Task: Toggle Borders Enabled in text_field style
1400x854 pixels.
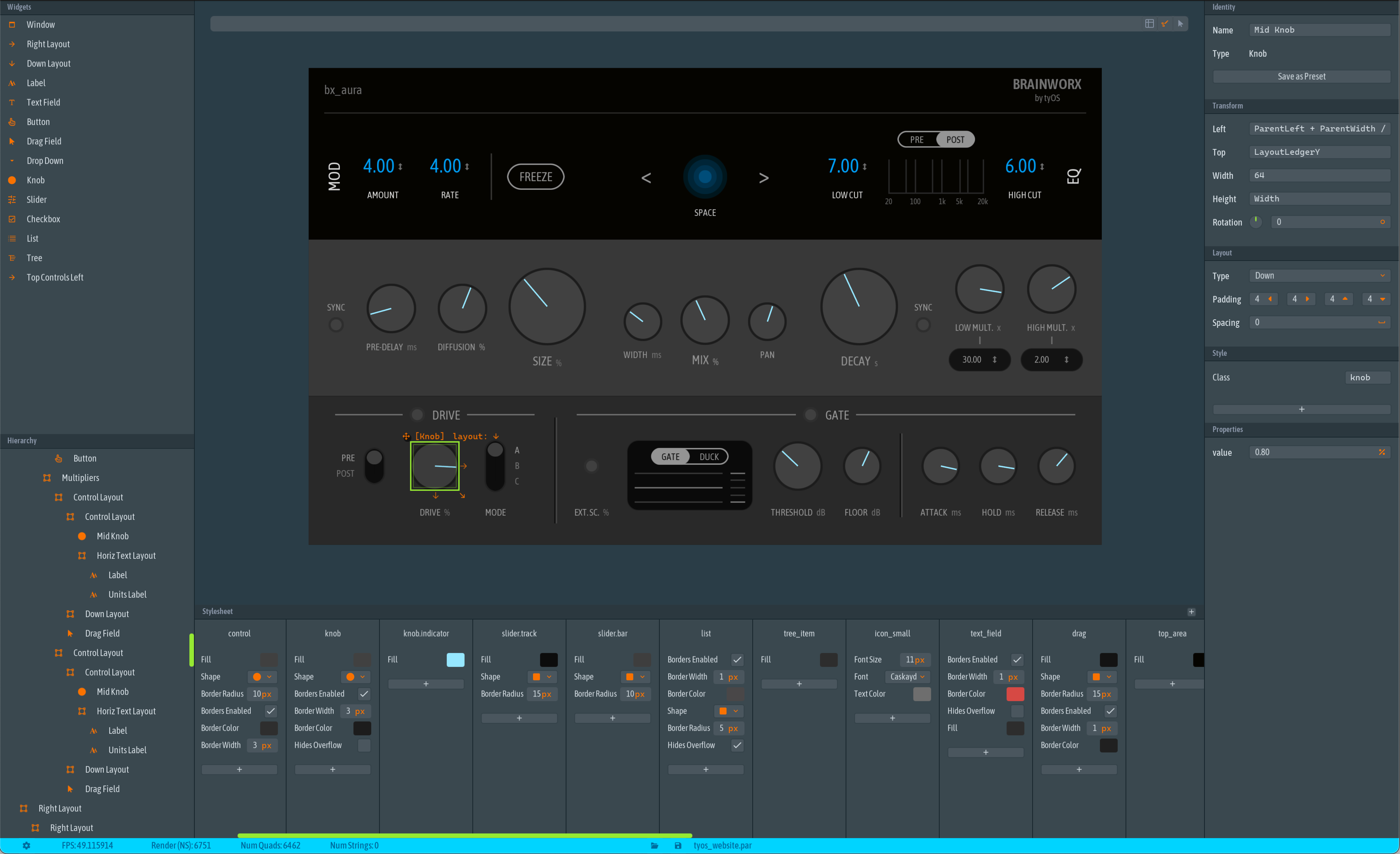Action: tap(1017, 660)
